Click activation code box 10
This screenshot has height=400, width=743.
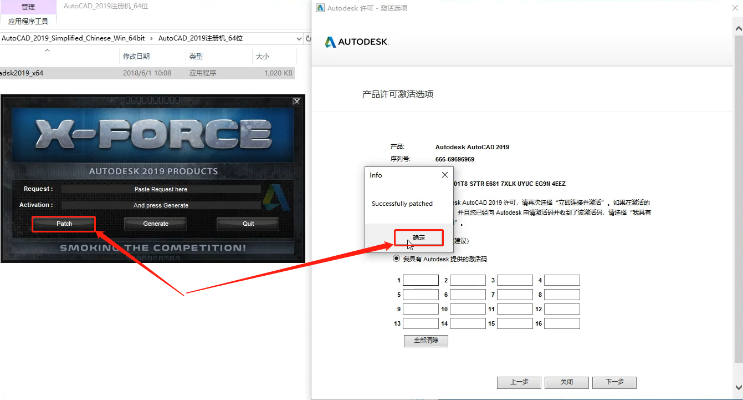[x=468, y=309]
